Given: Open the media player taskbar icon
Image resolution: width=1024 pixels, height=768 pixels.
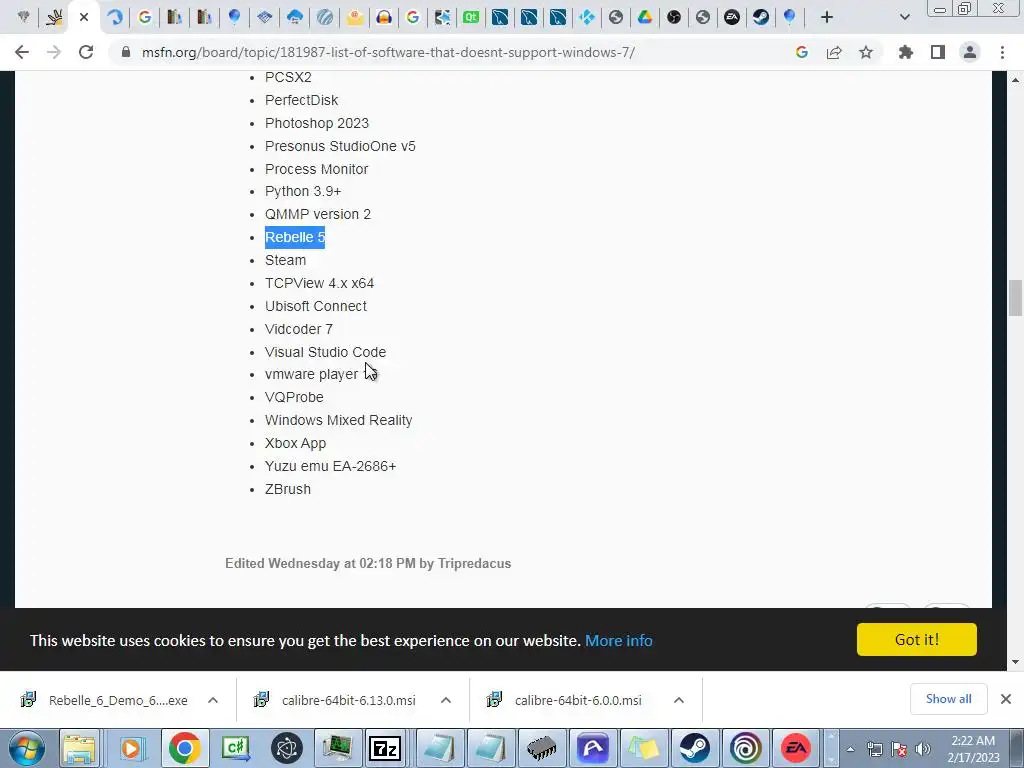Looking at the screenshot, I should tap(131, 748).
